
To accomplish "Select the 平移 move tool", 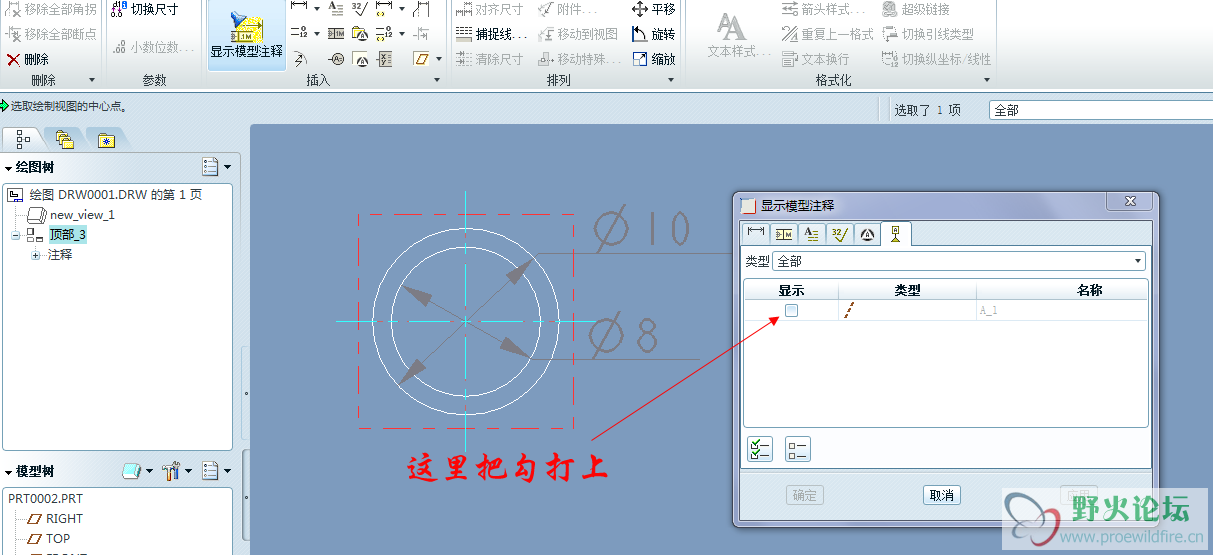I will 653,9.
